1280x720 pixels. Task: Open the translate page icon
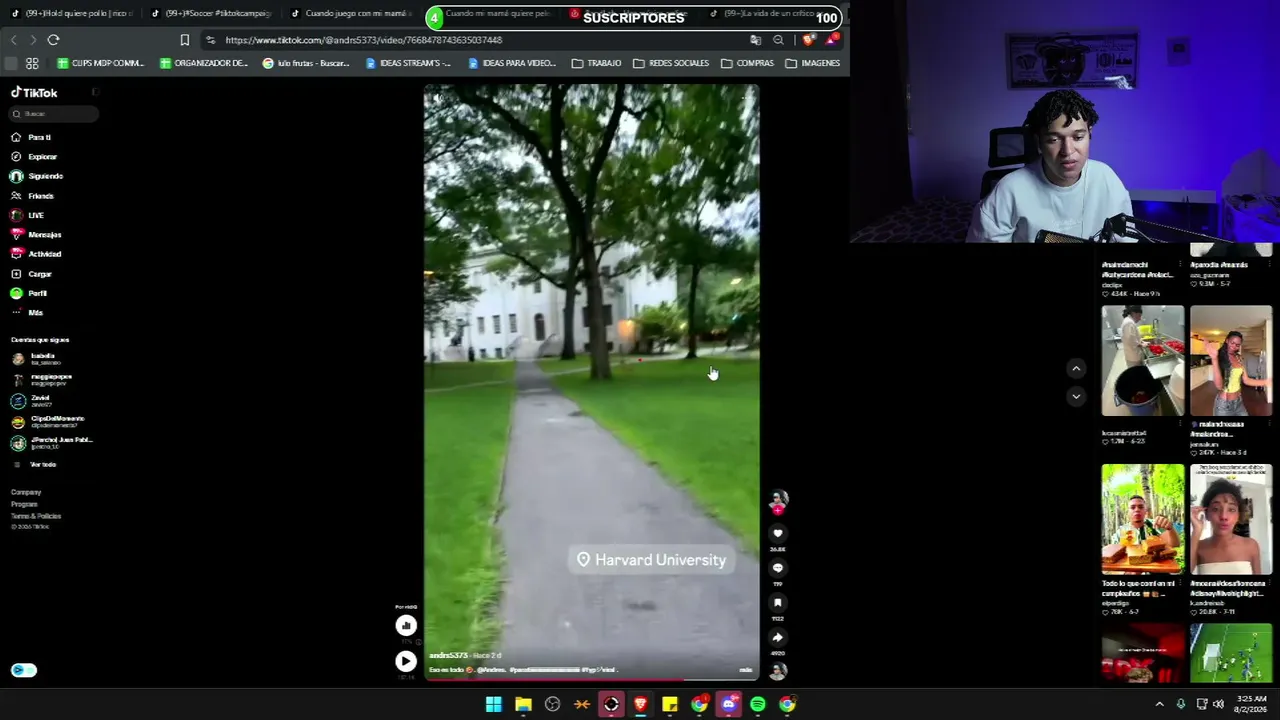point(756,40)
